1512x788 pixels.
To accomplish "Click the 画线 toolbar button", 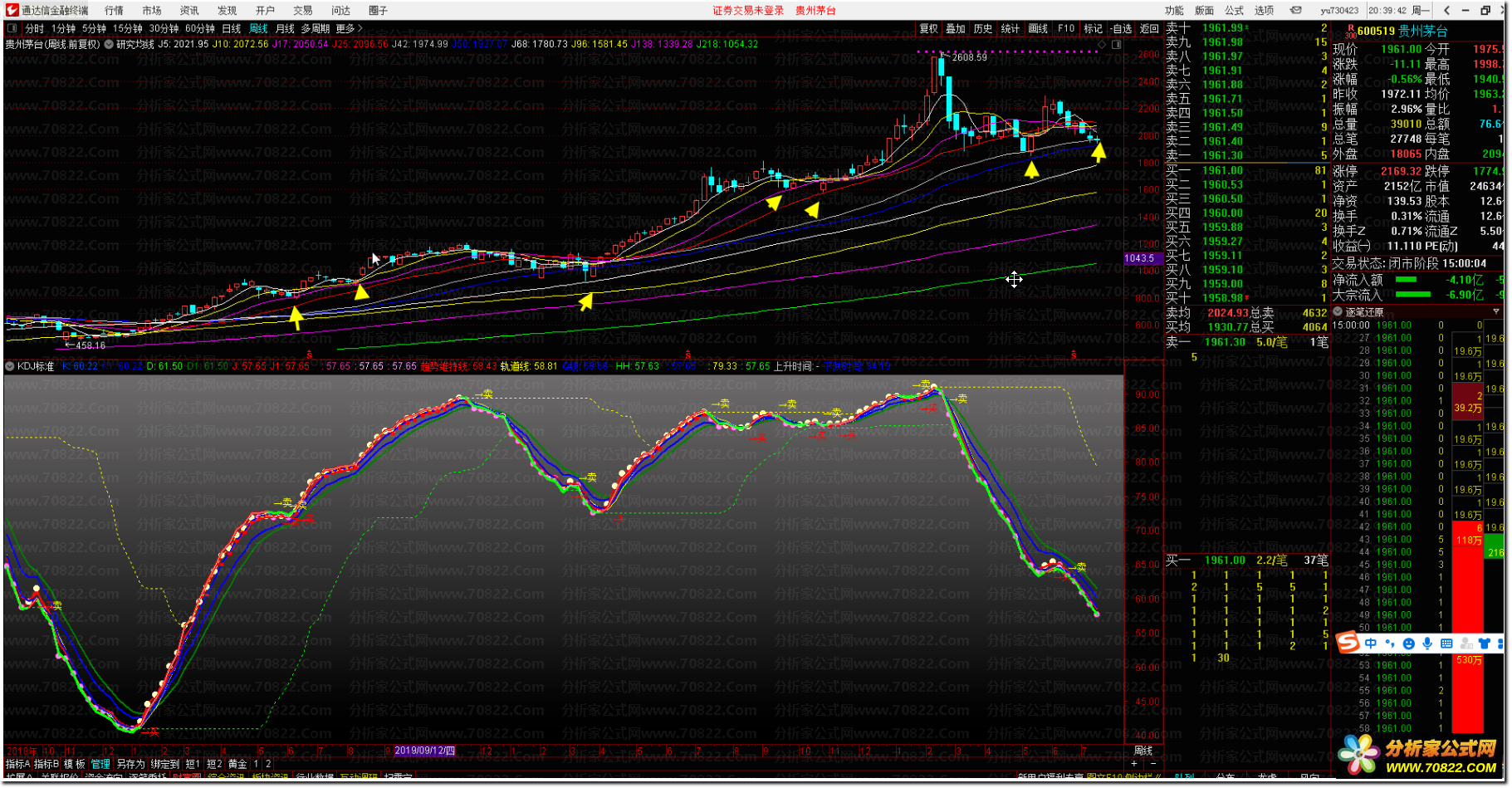I will point(1038,28).
